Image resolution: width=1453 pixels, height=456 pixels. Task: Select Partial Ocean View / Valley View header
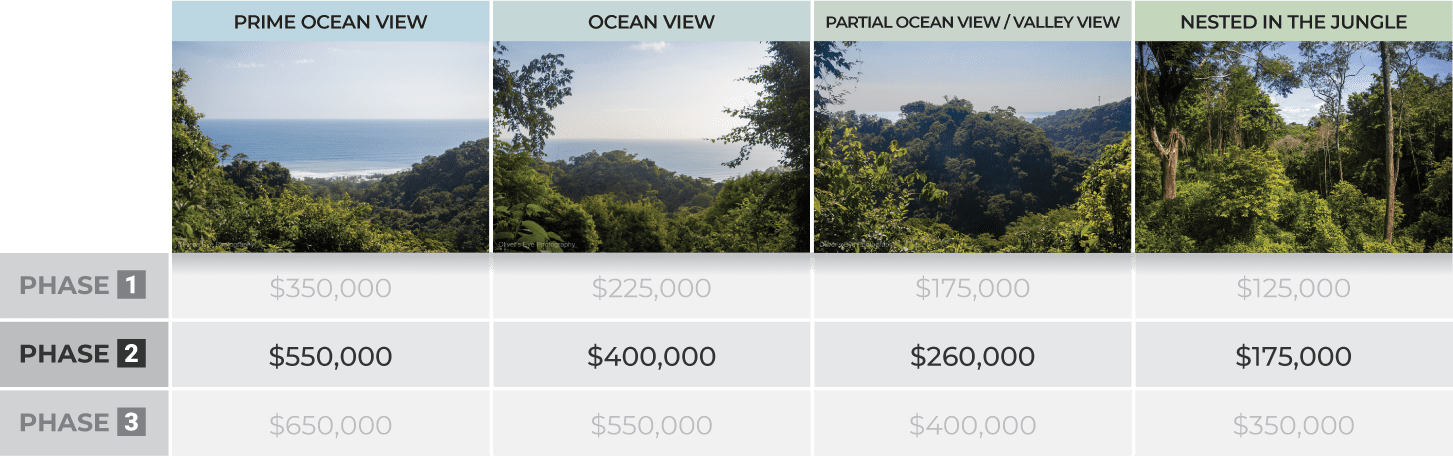[x=972, y=21]
